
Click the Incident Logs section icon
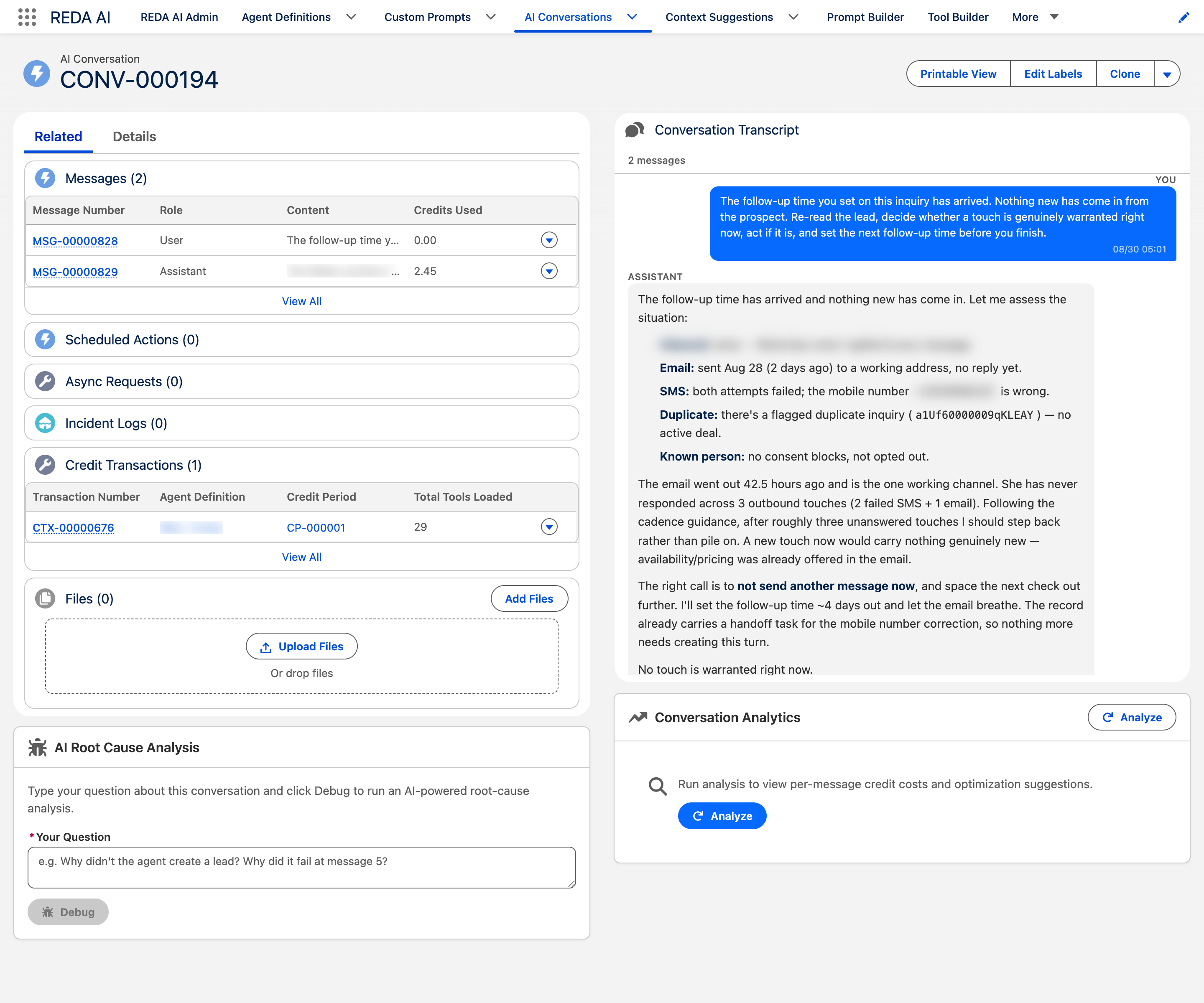(x=45, y=423)
